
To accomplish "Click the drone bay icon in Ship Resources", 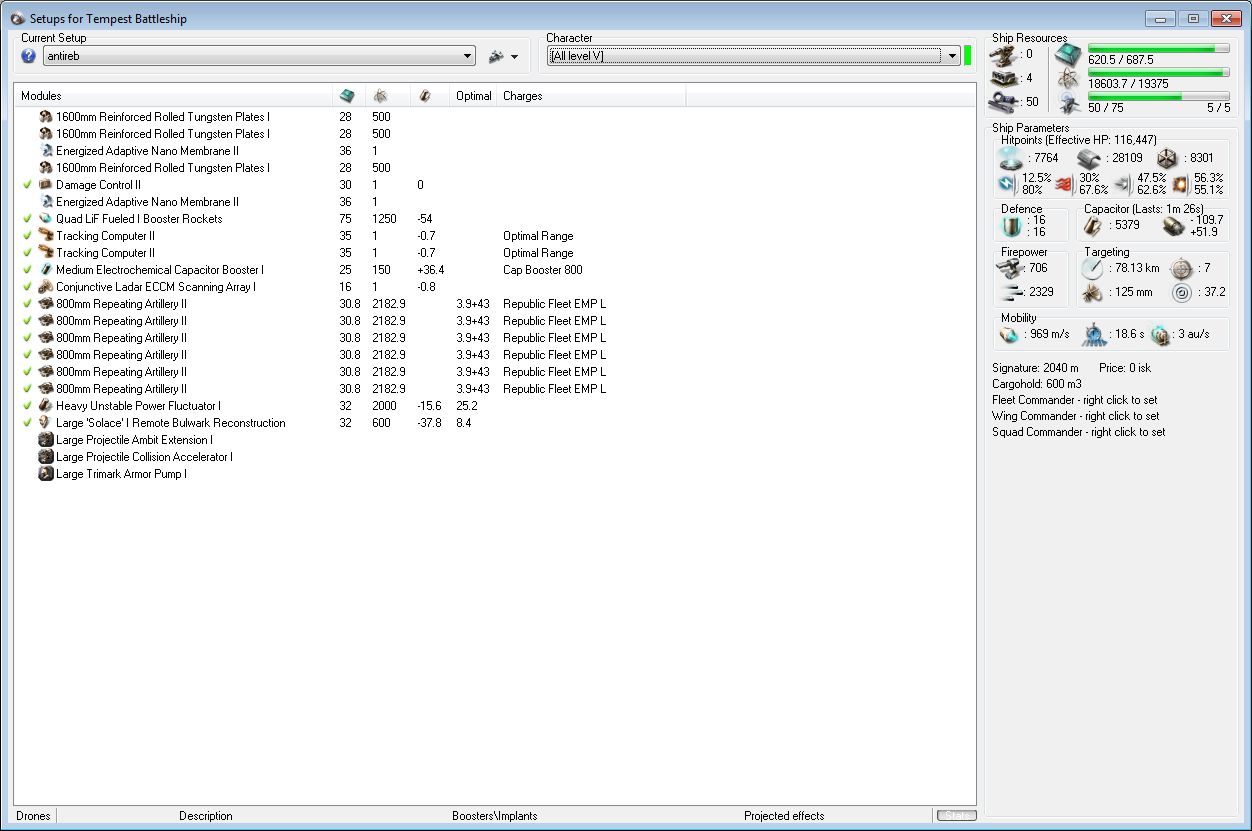I will click(x=1068, y=103).
